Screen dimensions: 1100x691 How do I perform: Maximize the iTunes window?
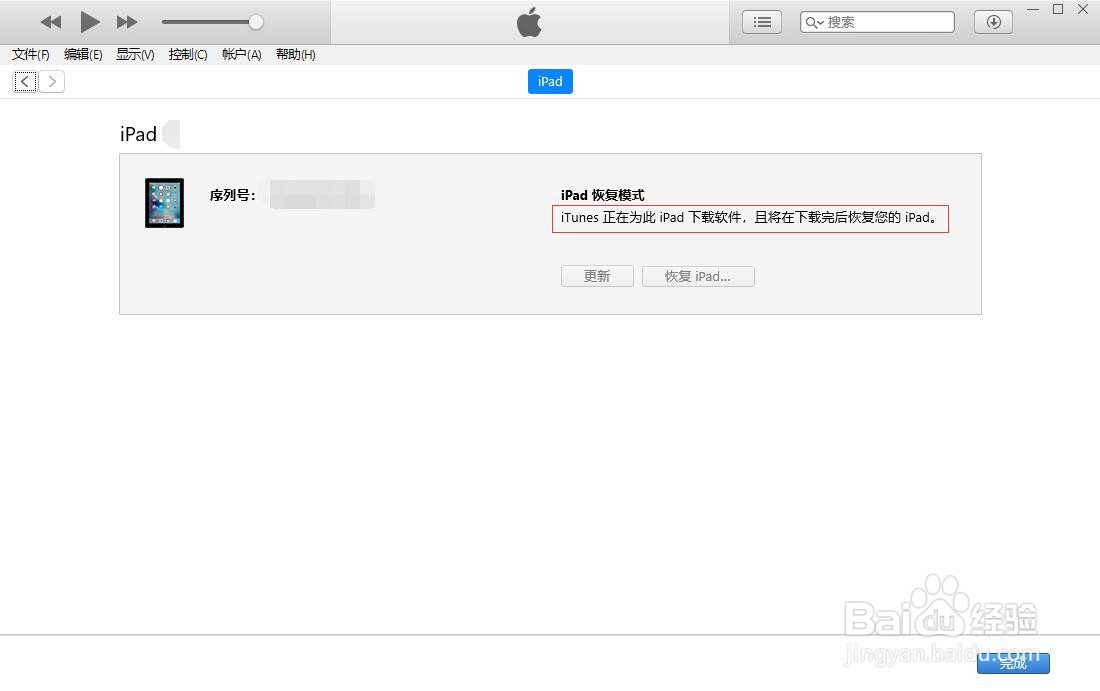(1058, 9)
